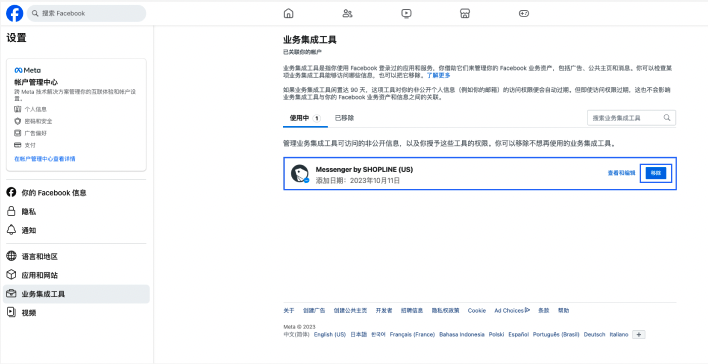708x364 pixels.
Task: Open 隐私 settings via lock icon
Action: point(11,211)
